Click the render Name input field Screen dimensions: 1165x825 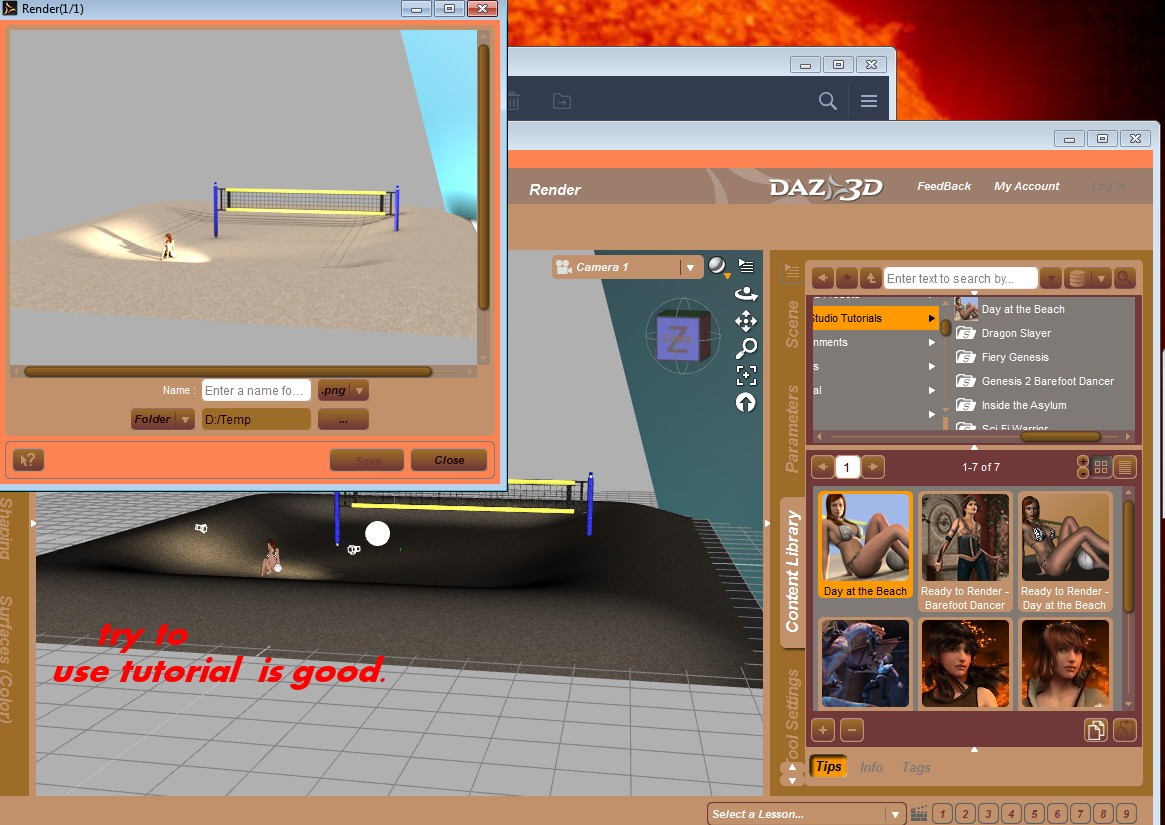tap(256, 391)
